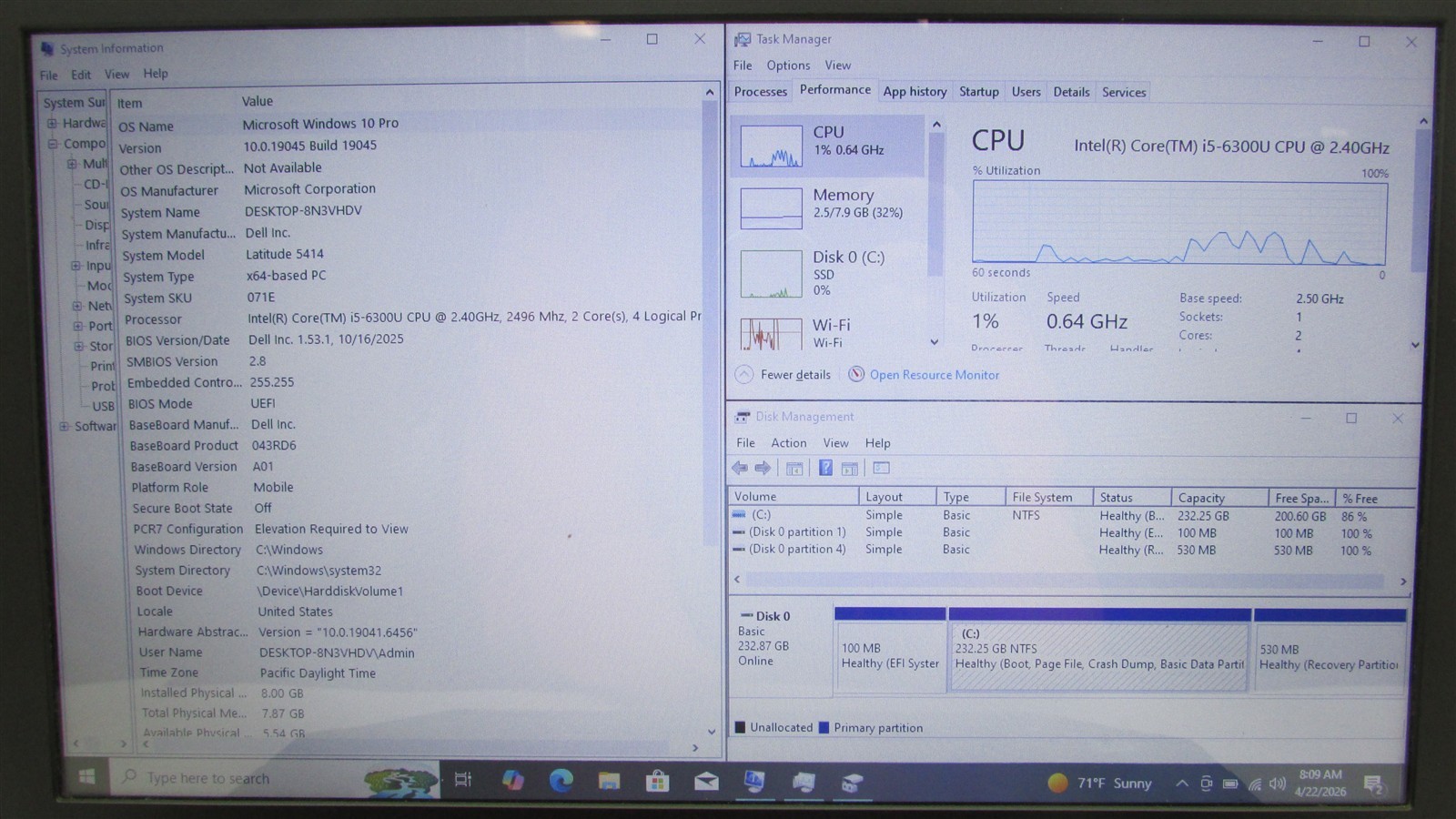The width and height of the screenshot is (1456, 819).
Task: Select the (Disk 0 partition 1) volume row
Action: pos(1071,532)
